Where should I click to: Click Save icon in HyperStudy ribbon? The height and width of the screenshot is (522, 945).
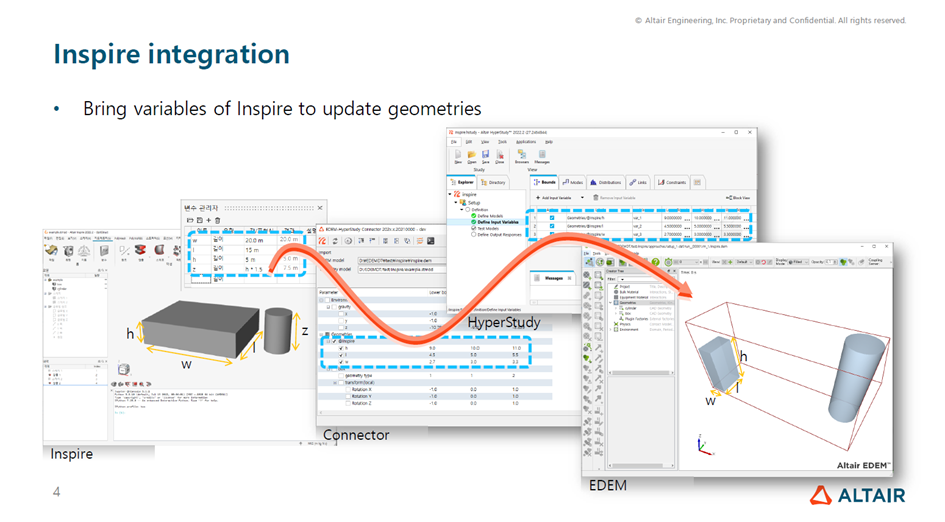485,157
